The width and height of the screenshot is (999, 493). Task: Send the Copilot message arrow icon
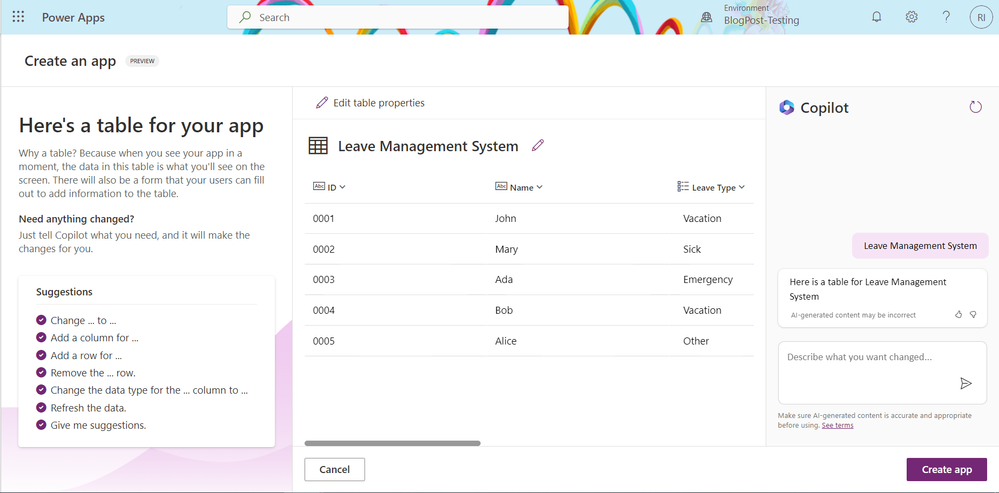966,383
